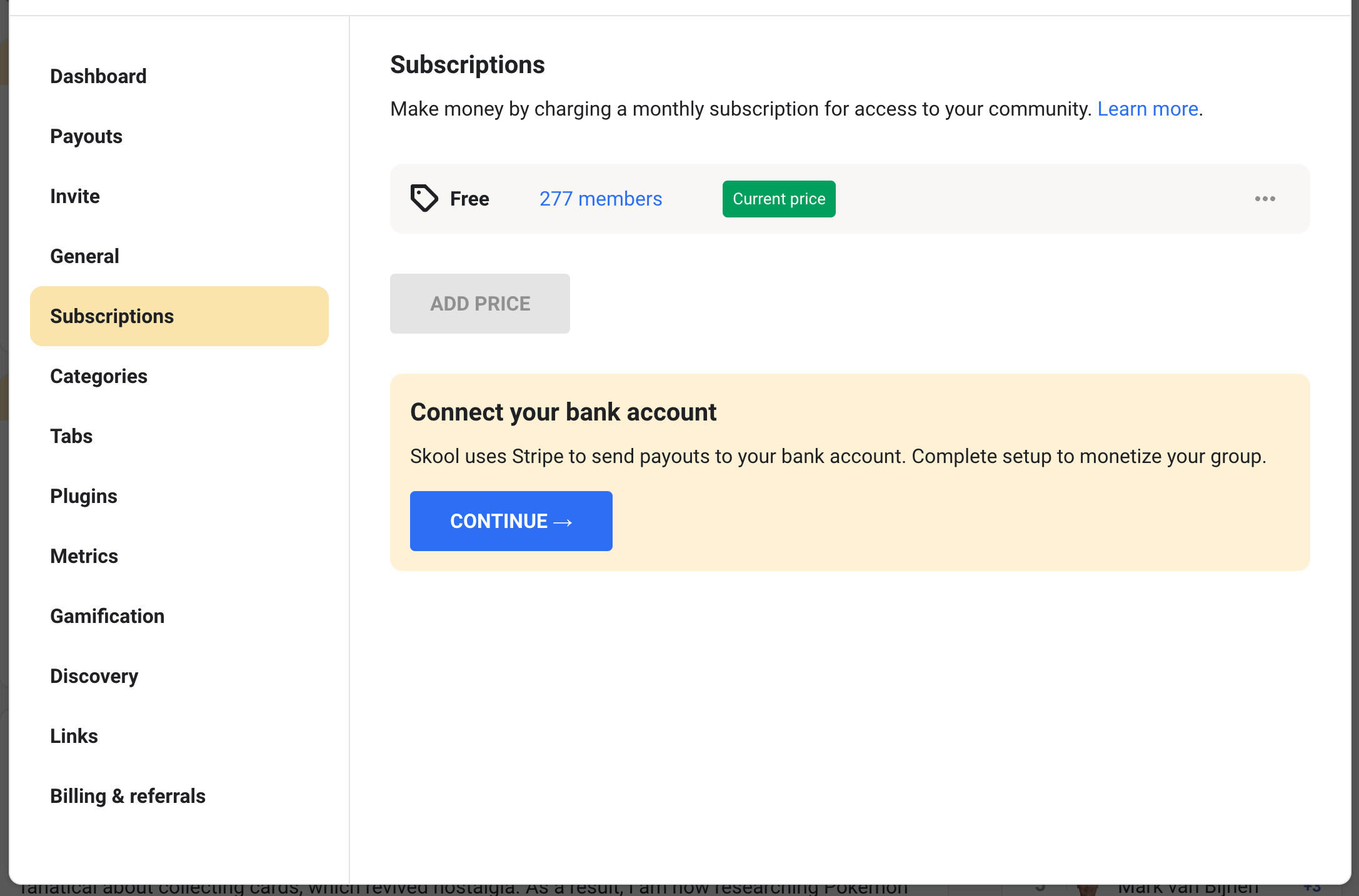Image resolution: width=1359 pixels, height=896 pixels.
Task: Open Plugins settings
Action: coord(84,496)
